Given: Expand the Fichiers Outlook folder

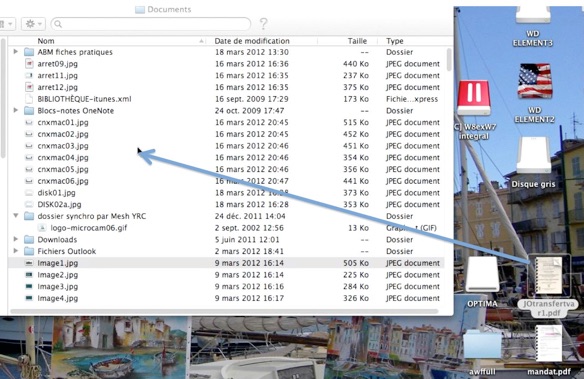Looking at the screenshot, I should 16,251.
